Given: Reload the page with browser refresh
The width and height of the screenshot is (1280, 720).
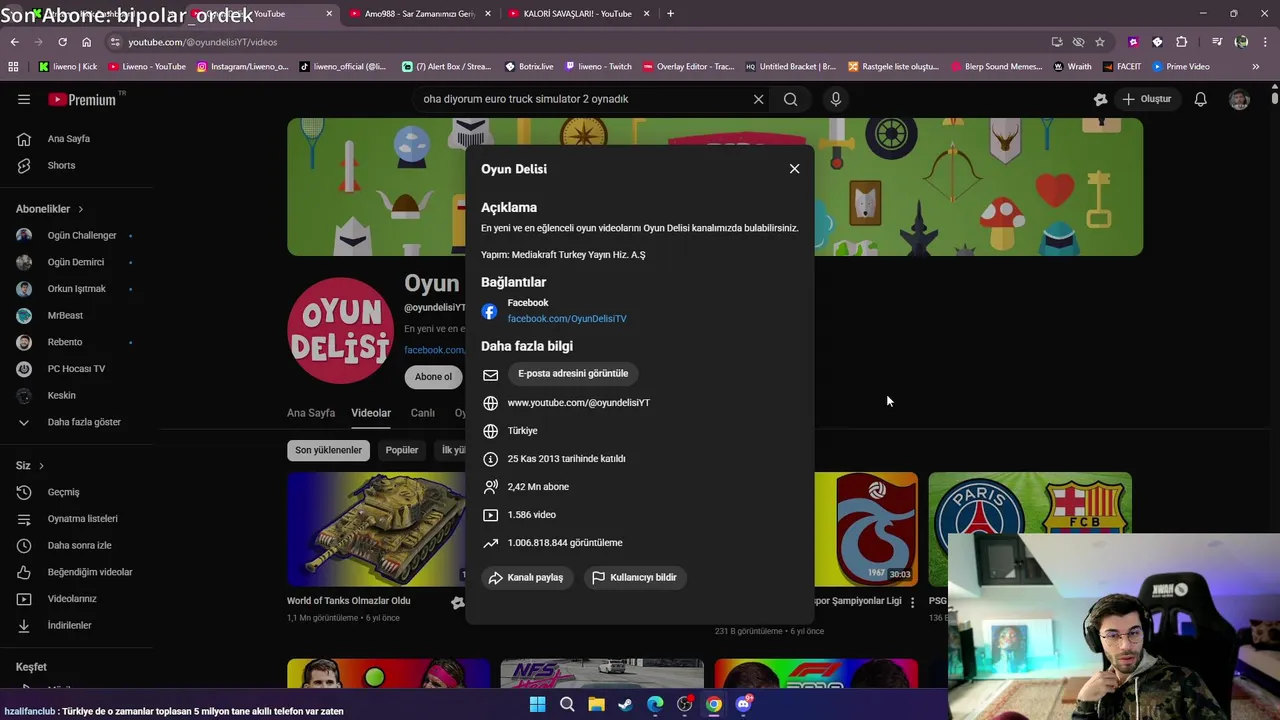Looking at the screenshot, I should click(62, 42).
